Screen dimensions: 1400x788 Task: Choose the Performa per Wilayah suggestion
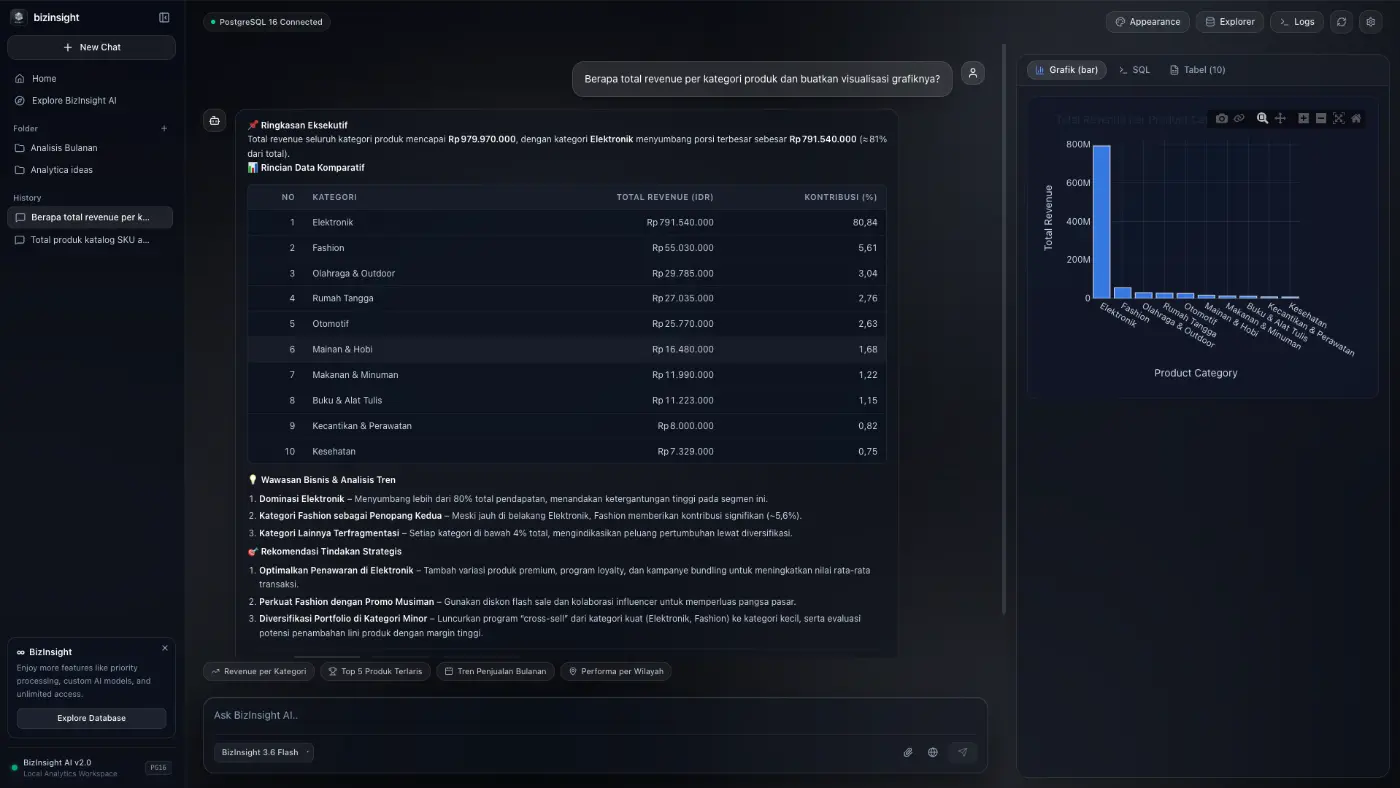coord(616,671)
